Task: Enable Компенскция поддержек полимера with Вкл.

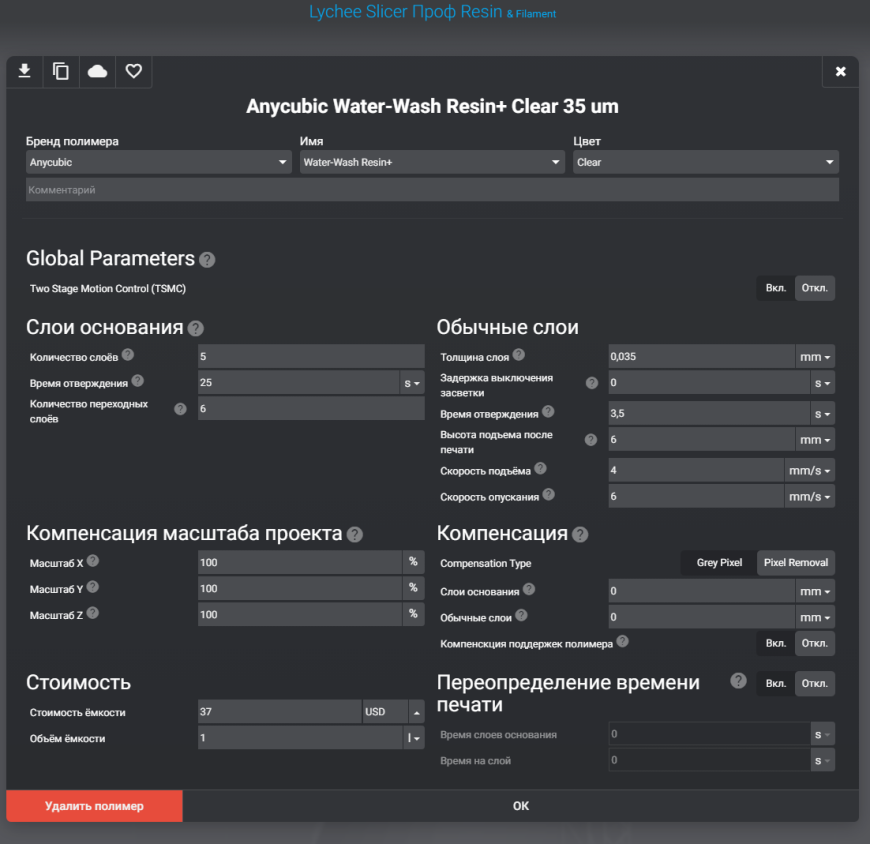Action: [x=776, y=643]
